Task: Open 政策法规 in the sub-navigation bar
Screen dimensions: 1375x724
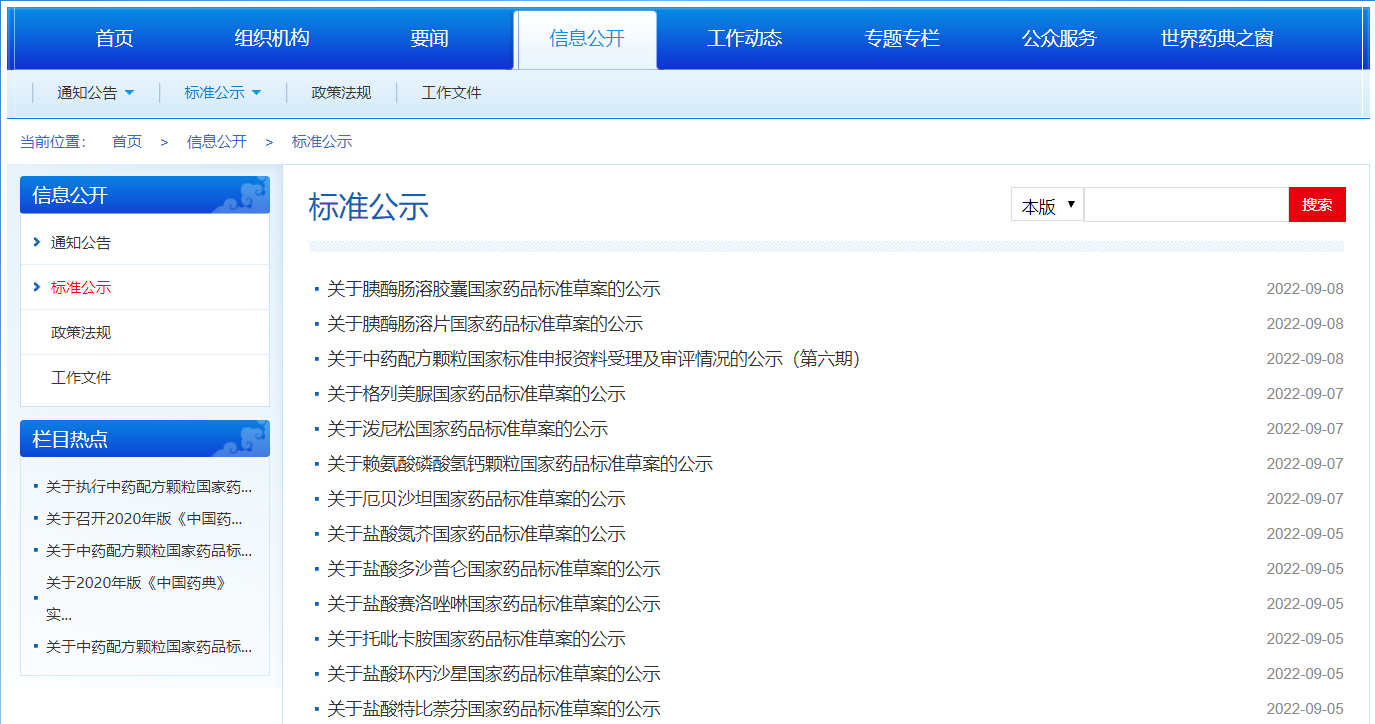Action: click(x=341, y=93)
